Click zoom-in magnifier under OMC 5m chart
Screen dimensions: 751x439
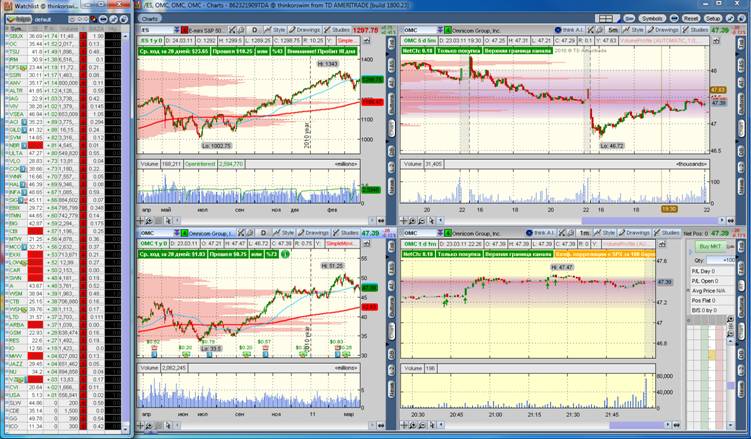[x=412, y=221]
